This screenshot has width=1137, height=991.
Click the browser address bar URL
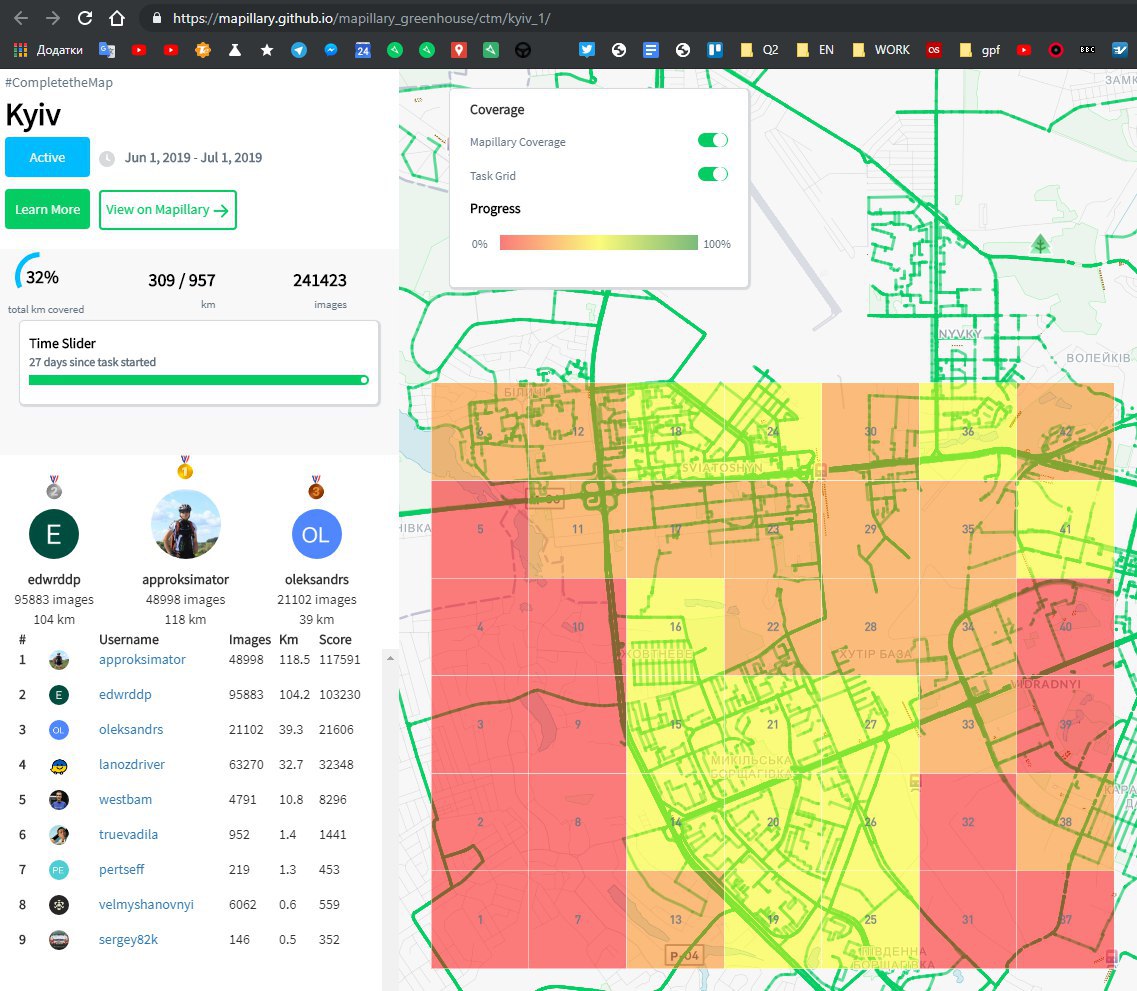tap(361, 18)
